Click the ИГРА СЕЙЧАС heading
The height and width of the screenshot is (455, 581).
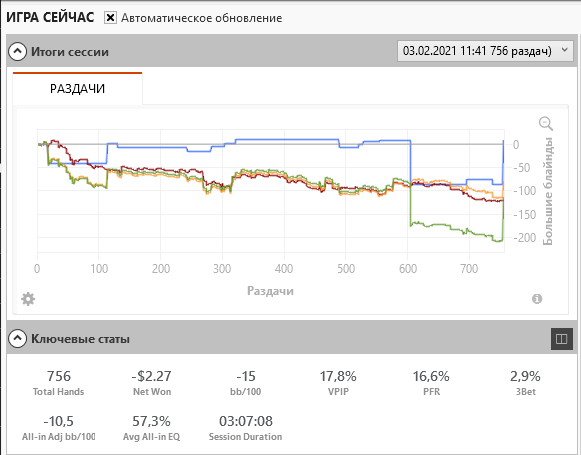click(x=50, y=17)
